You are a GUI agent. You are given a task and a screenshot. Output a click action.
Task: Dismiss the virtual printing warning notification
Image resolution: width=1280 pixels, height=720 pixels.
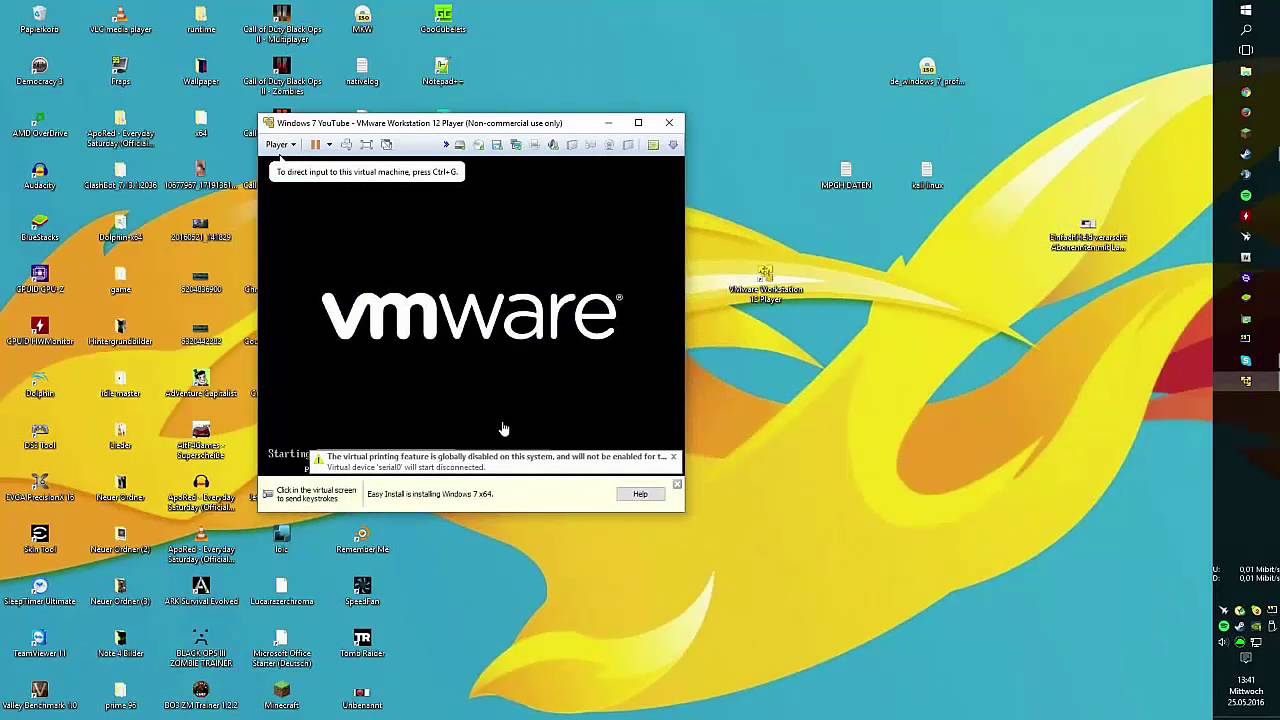click(673, 457)
